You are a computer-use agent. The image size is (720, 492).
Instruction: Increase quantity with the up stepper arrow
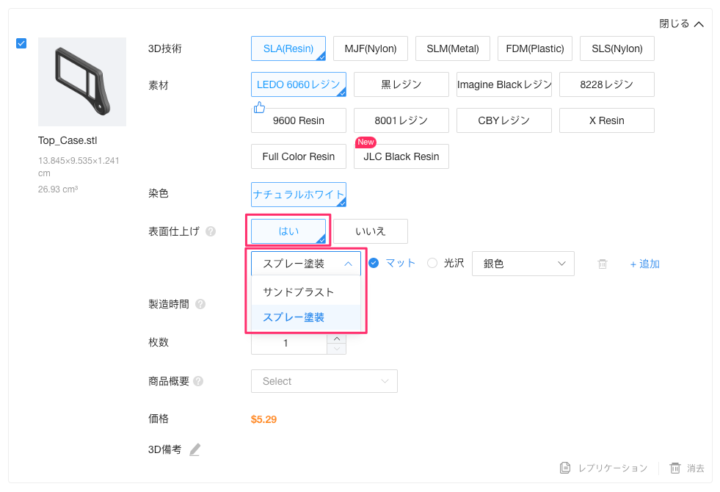coord(337,338)
